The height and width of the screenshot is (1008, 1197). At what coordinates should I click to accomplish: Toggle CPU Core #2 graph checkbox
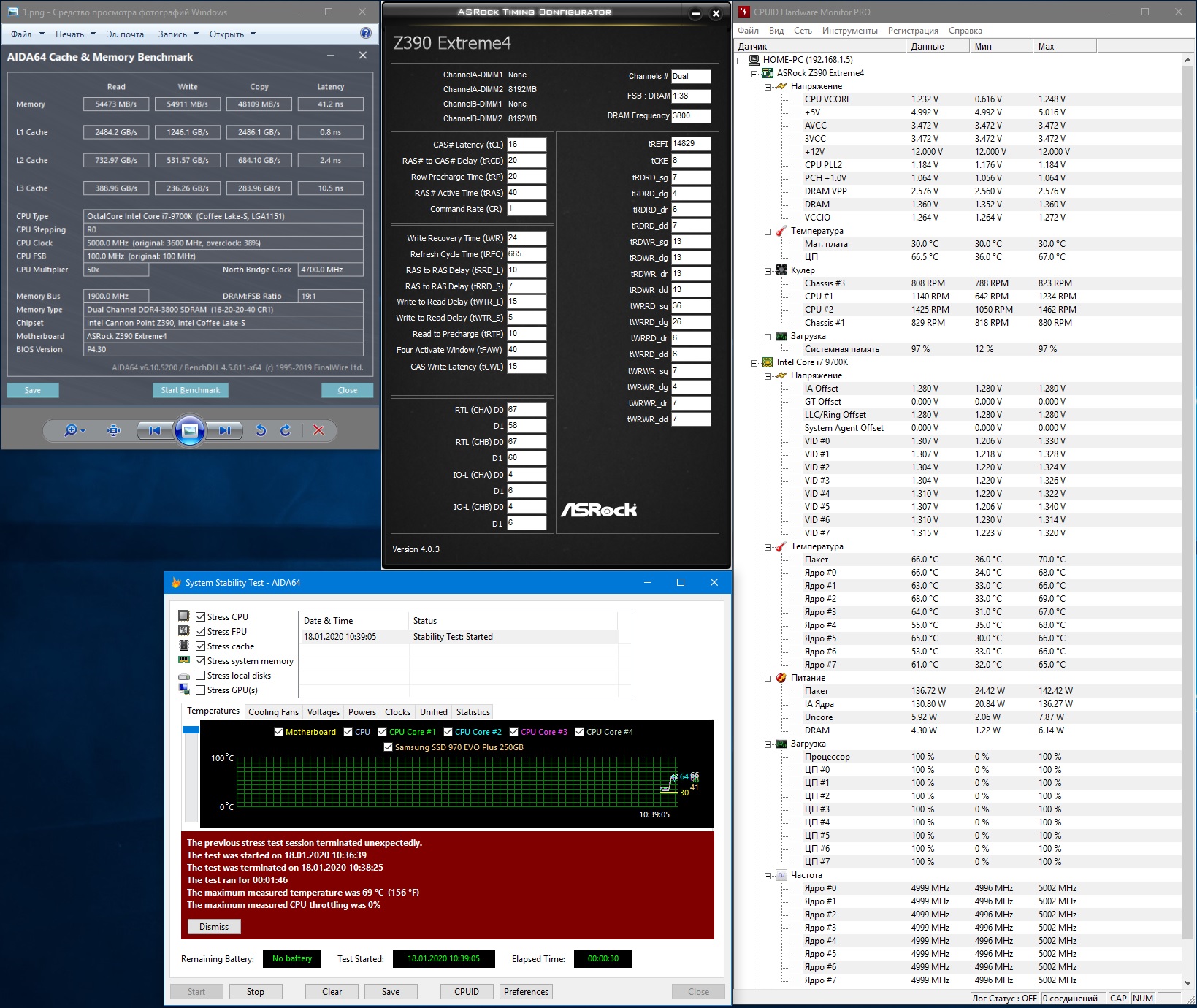coord(448,731)
